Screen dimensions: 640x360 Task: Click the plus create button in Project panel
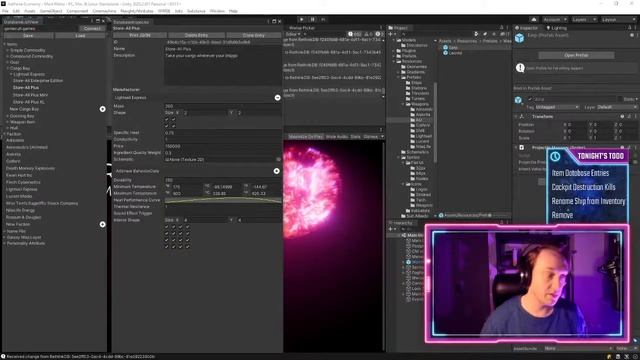391,34
